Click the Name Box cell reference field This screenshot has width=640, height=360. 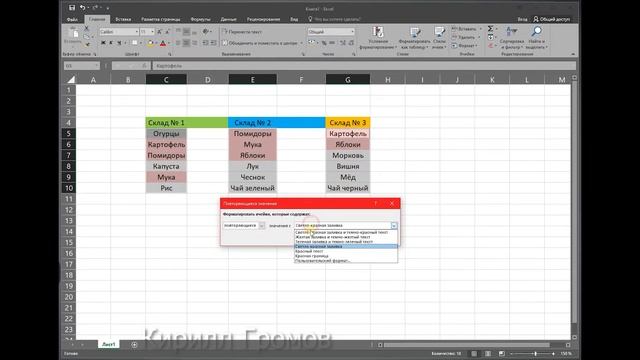click(x=81, y=65)
